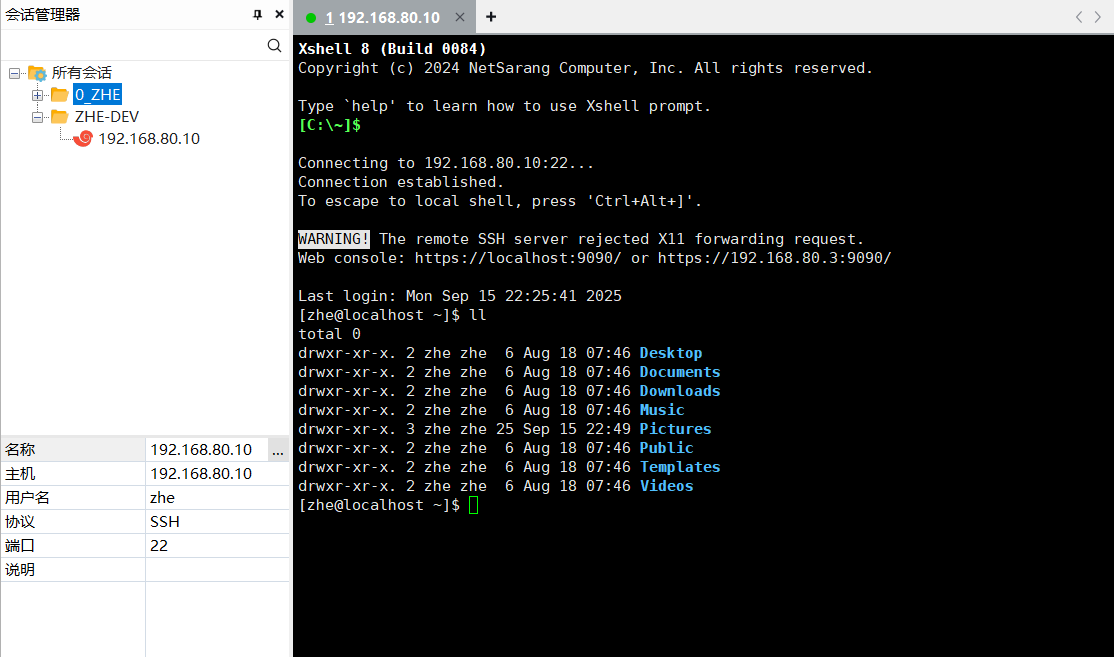
Task: Go to next tab with right arrow
Action: (x=1098, y=17)
